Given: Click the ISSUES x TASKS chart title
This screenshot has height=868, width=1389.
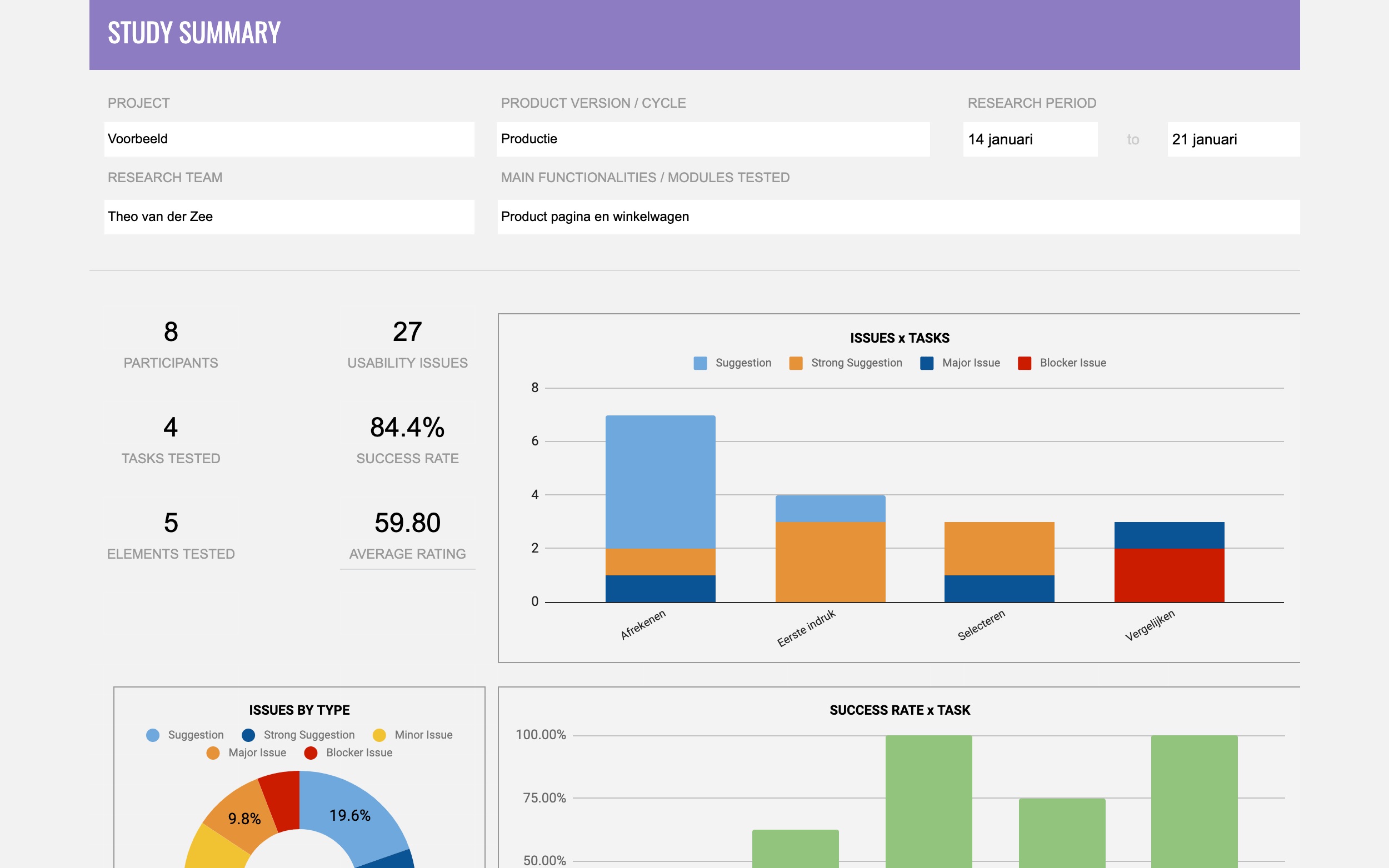Looking at the screenshot, I should [x=899, y=338].
